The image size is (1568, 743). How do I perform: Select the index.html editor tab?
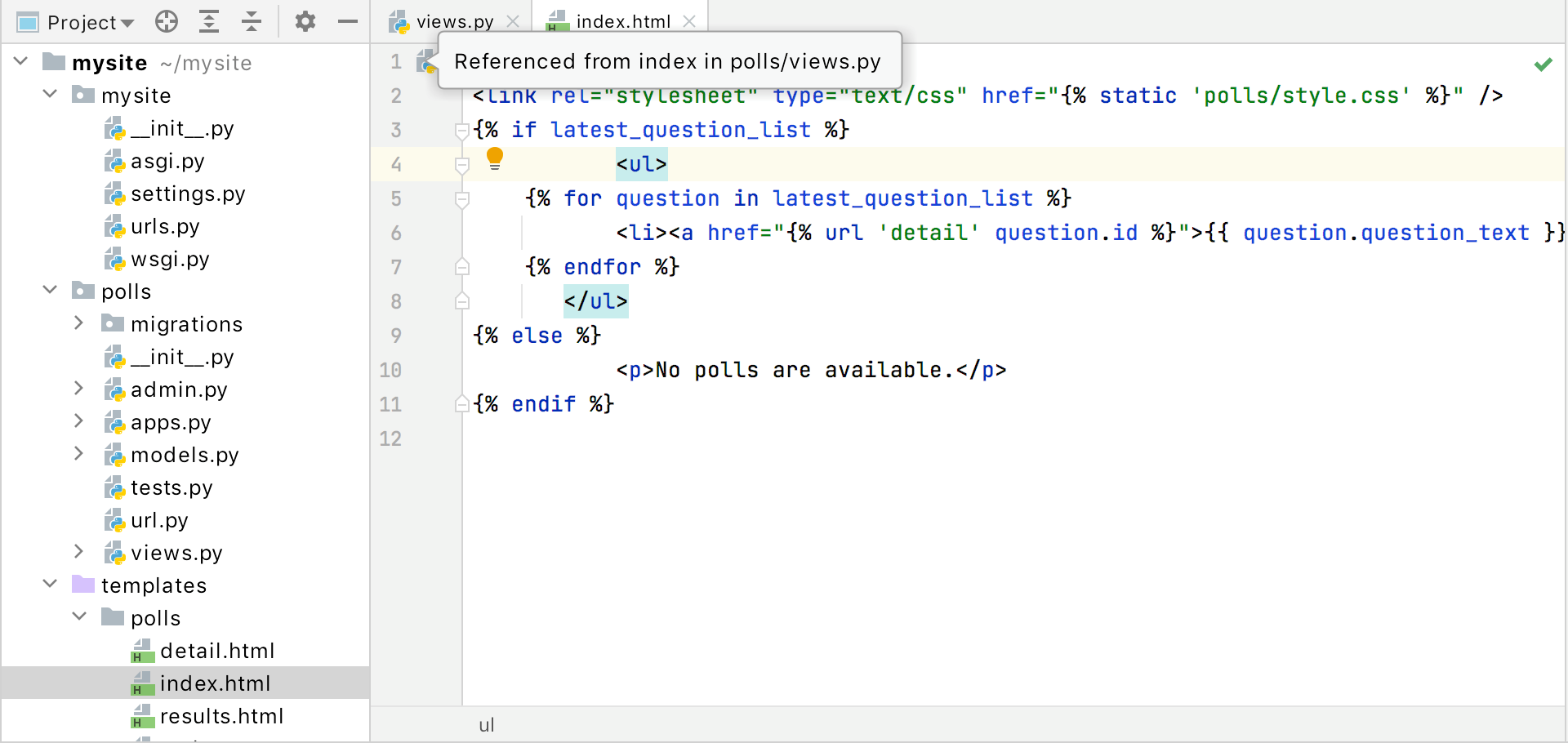pyautogui.click(x=622, y=21)
